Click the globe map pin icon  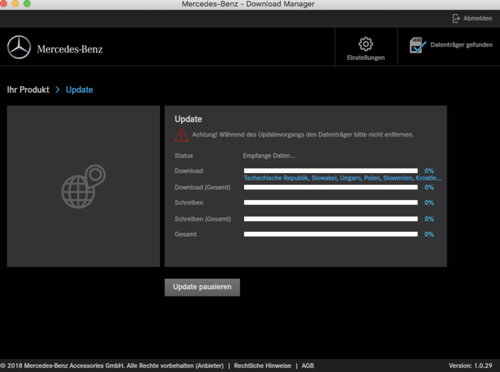(83, 186)
